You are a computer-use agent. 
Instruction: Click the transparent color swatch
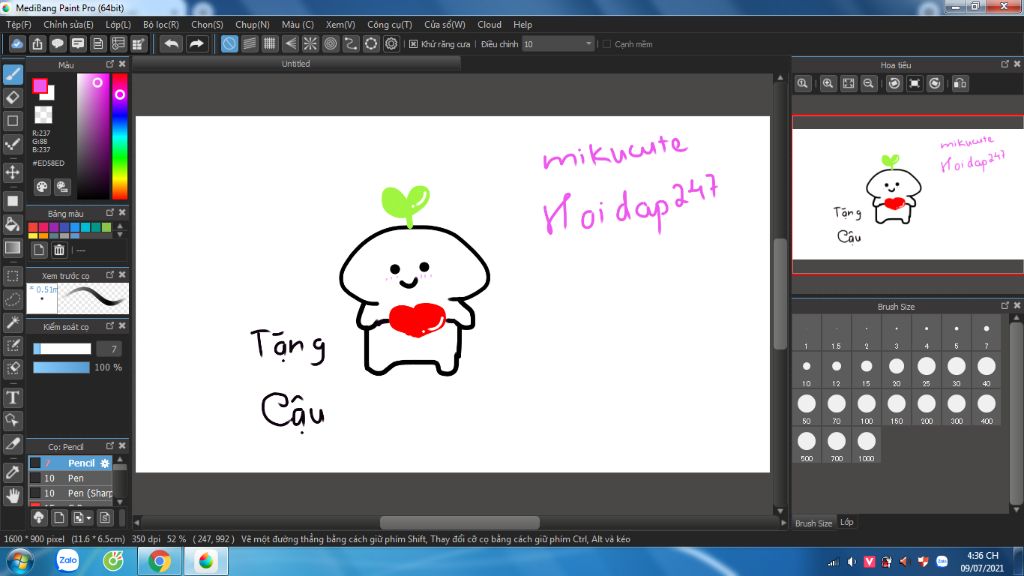43,115
